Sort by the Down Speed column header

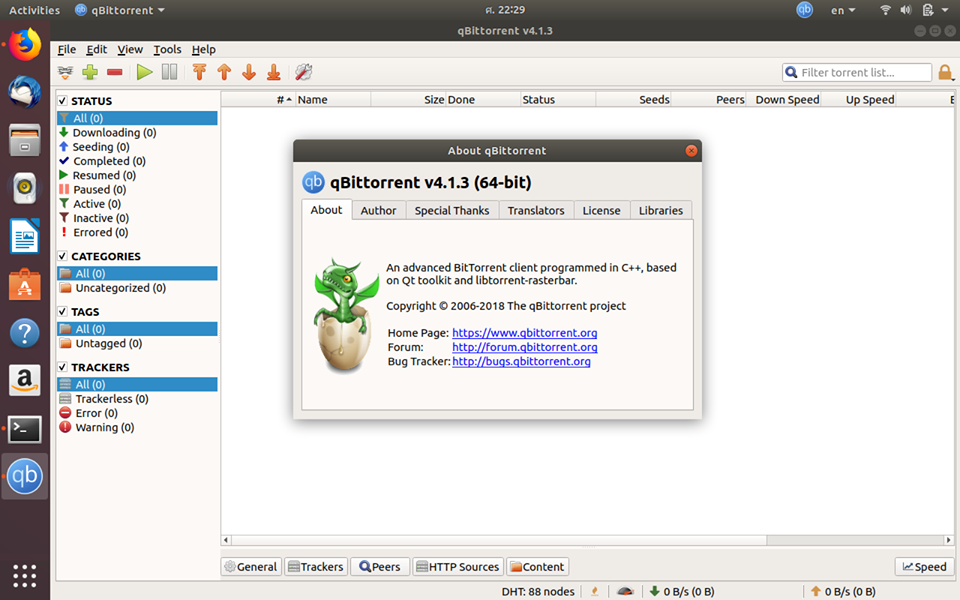pyautogui.click(x=783, y=100)
